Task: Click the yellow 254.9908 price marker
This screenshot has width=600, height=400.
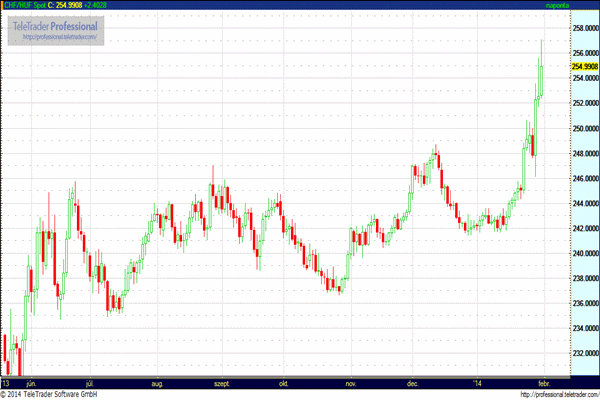Action: point(585,67)
